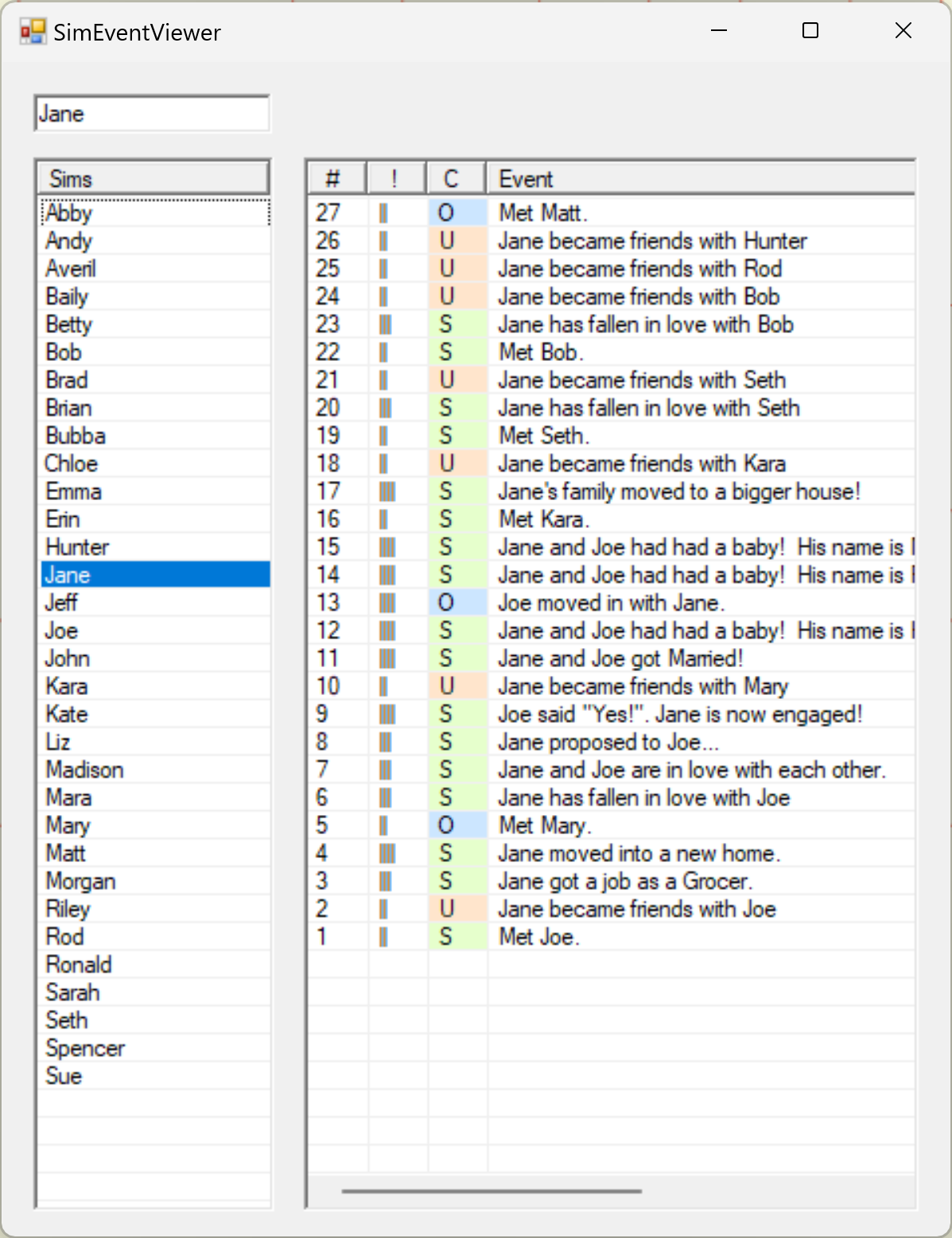Click the 'Met Mary.' event row
The image size is (952, 1238).
point(612,825)
